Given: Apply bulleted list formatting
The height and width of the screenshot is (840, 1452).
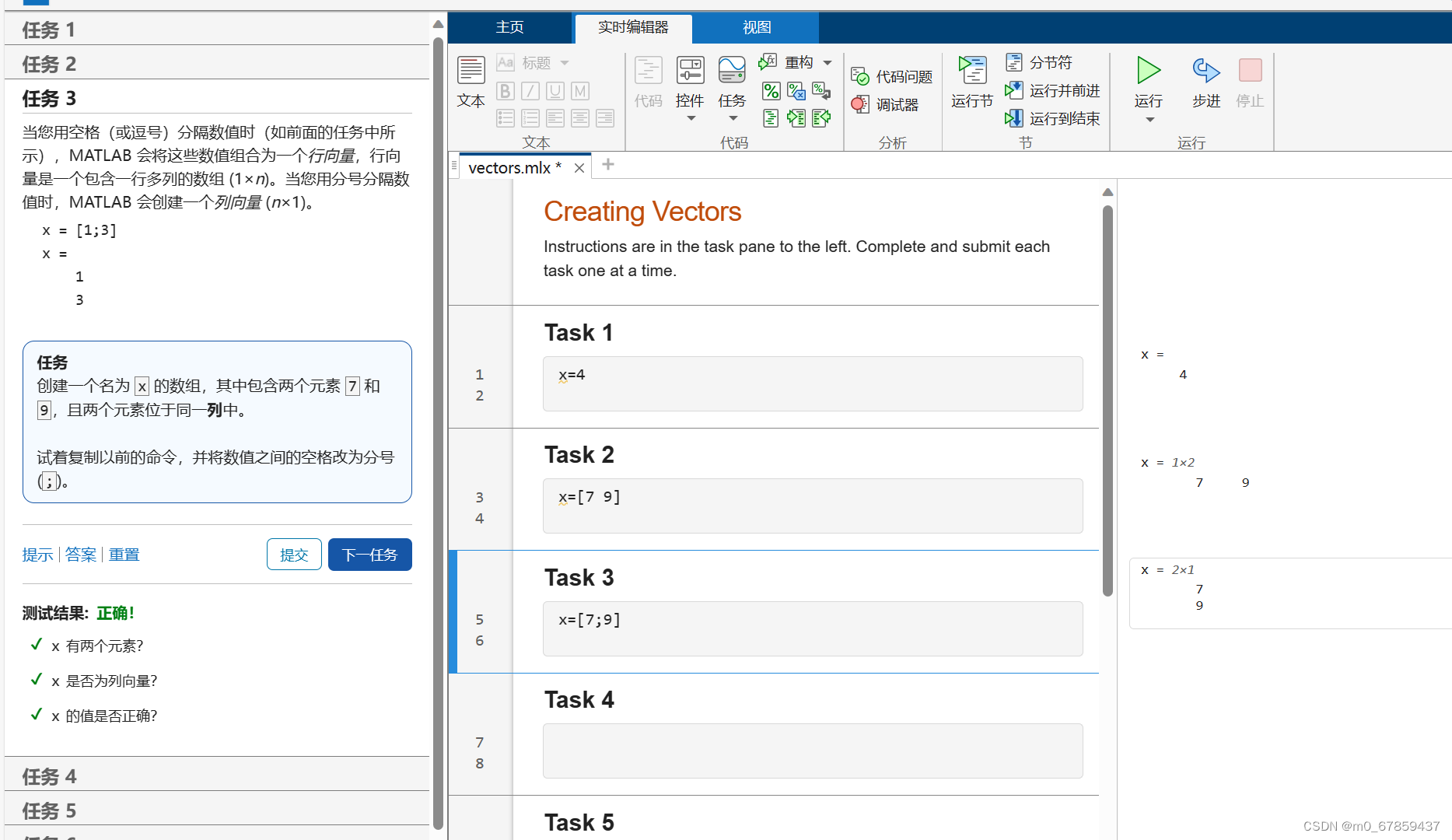Looking at the screenshot, I should [506, 117].
